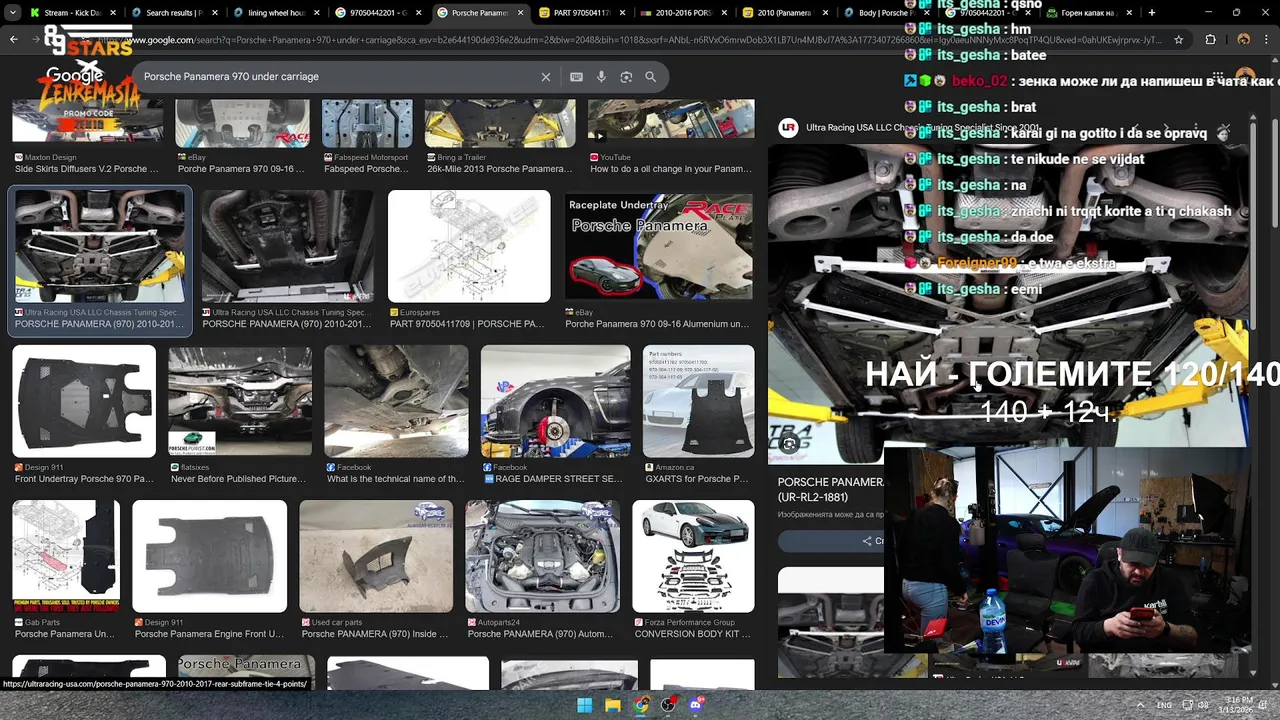Open Chrome from the taskbar
The width and height of the screenshot is (1280, 720).
point(641,705)
